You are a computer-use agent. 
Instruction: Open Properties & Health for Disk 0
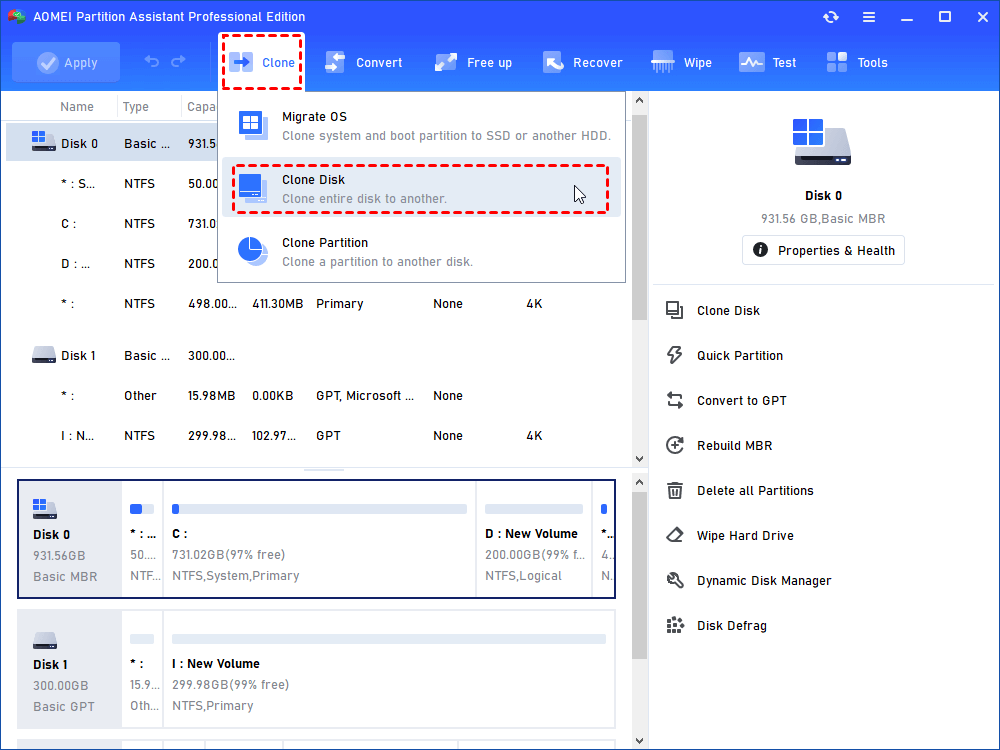(823, 250)
